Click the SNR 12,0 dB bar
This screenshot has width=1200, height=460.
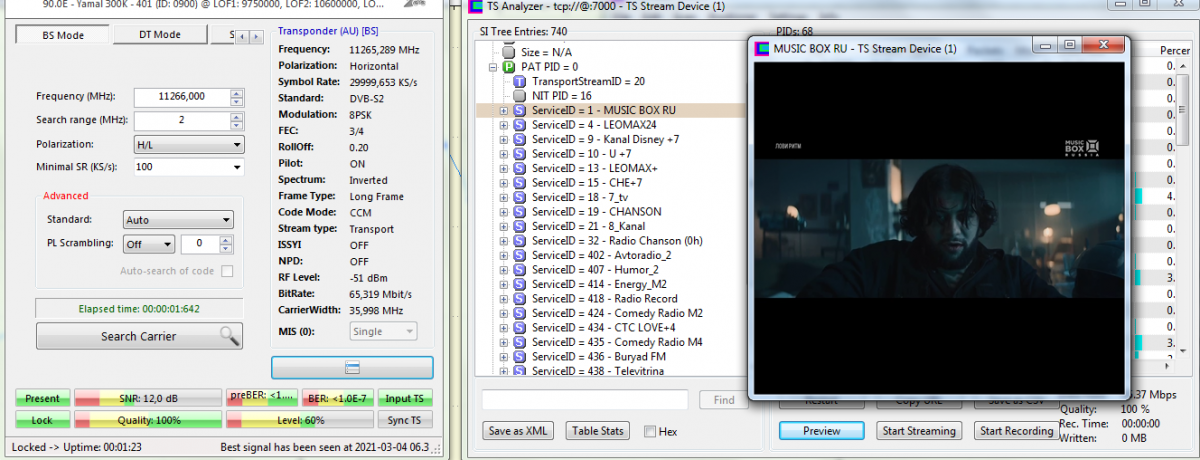147,398
